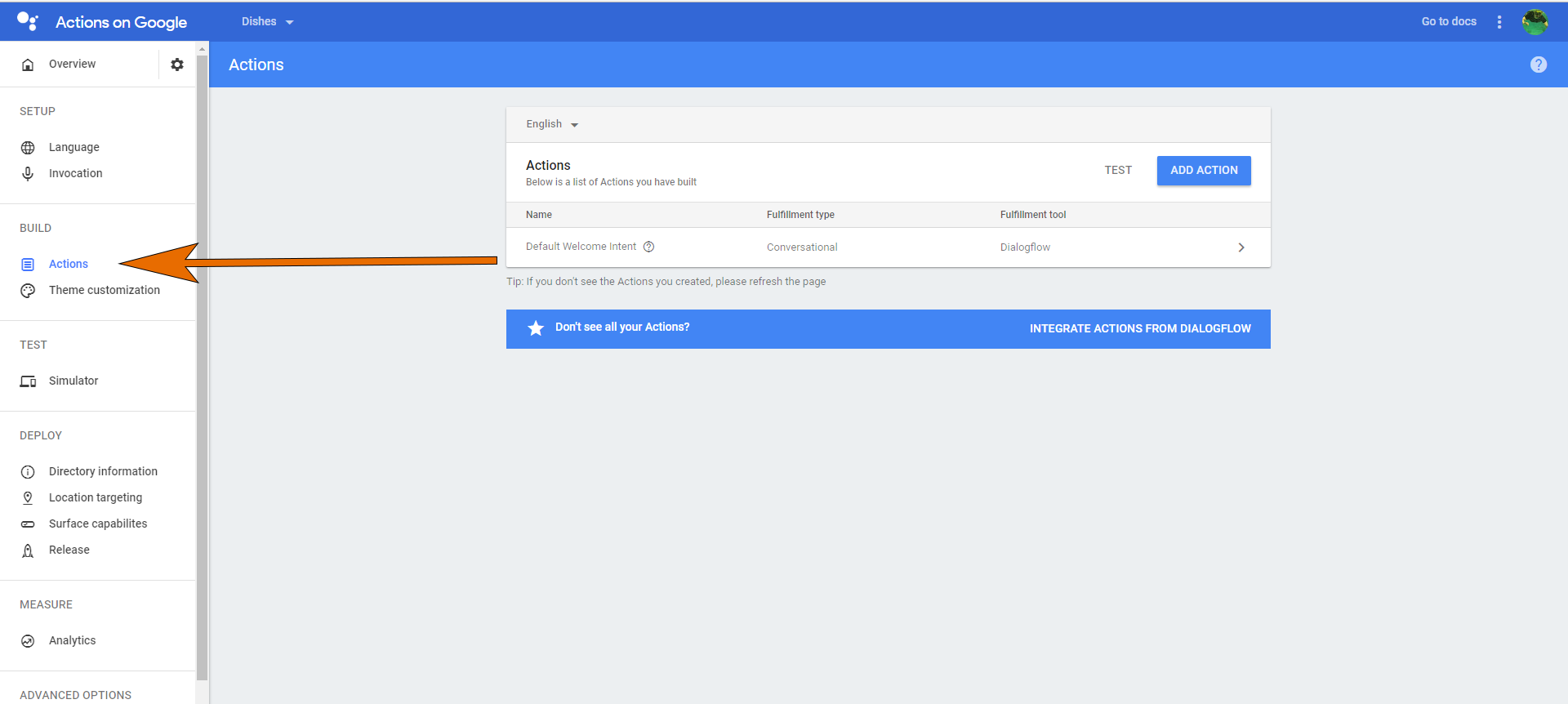Open Location targeting
The height and width of the screenshot is (704, 1568).
point(96,497)
